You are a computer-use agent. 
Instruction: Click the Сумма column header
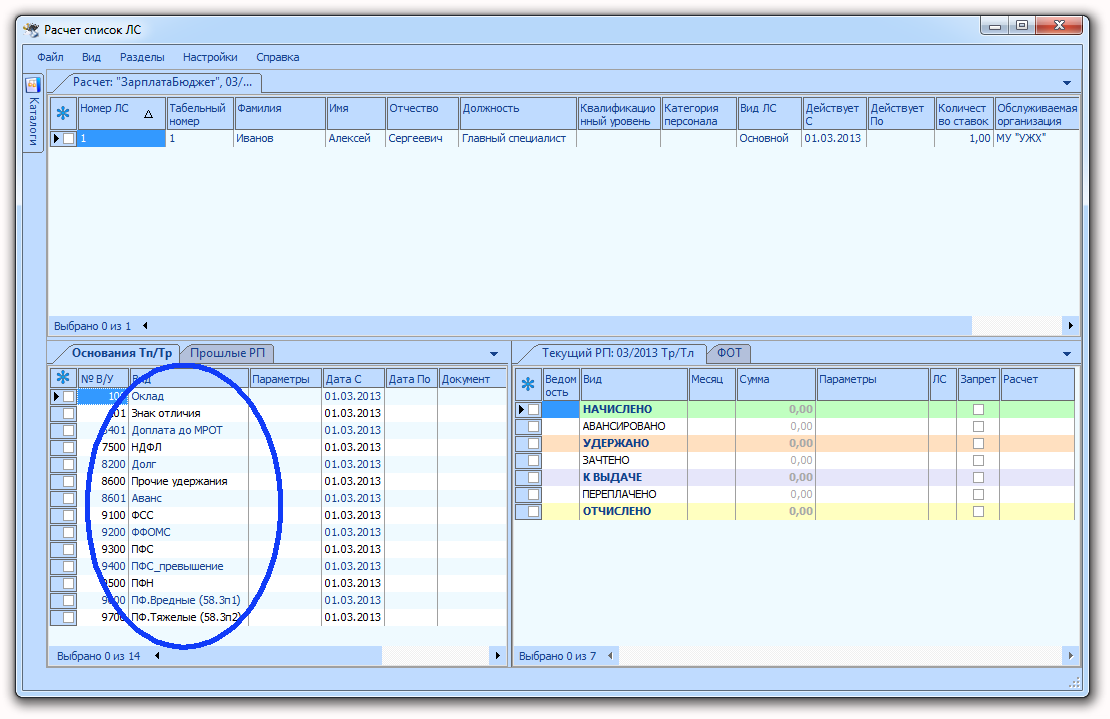(776, 384)
